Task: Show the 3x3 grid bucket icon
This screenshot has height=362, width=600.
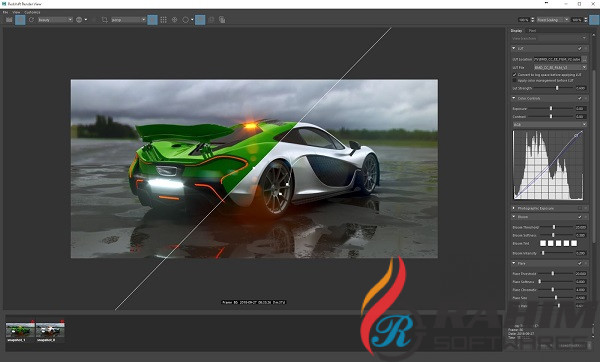Action: (163, 20)
